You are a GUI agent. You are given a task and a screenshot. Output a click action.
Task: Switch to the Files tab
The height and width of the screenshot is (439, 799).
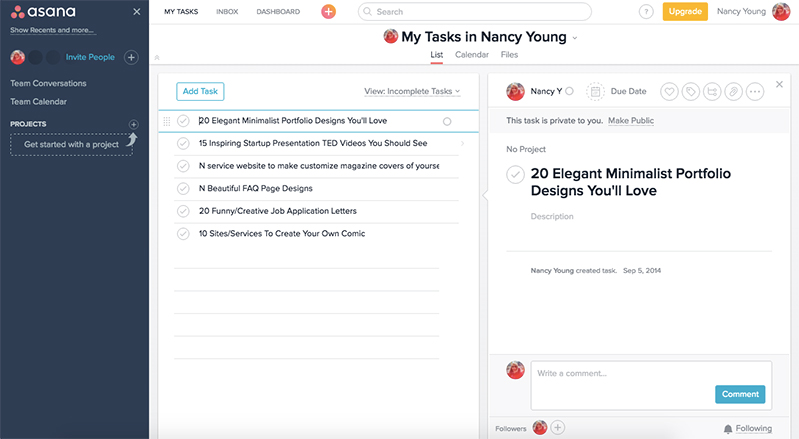point(509,55)
